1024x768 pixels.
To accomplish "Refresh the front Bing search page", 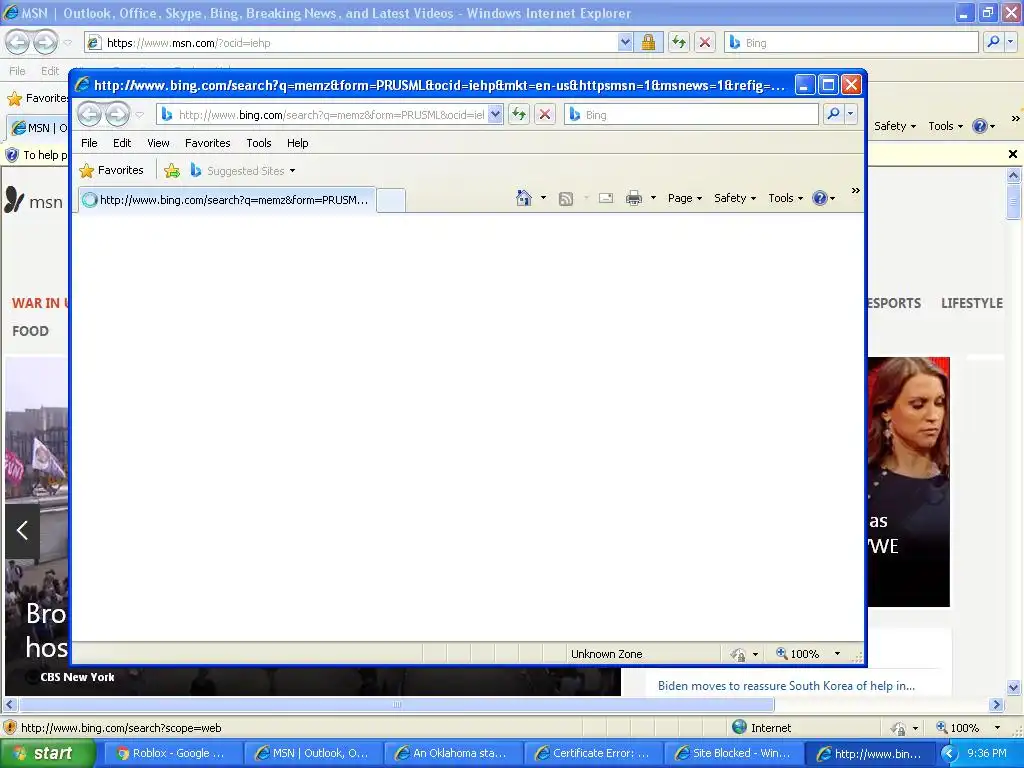I will tap(519, 114).
